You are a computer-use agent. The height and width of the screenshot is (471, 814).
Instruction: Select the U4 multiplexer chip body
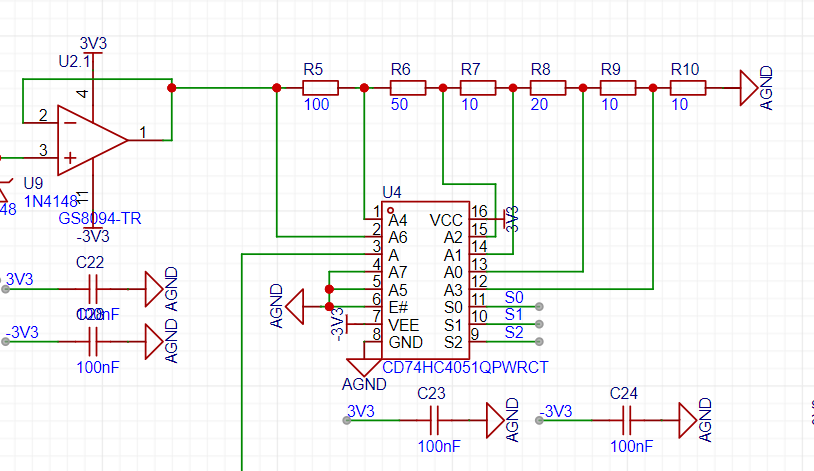425,280
